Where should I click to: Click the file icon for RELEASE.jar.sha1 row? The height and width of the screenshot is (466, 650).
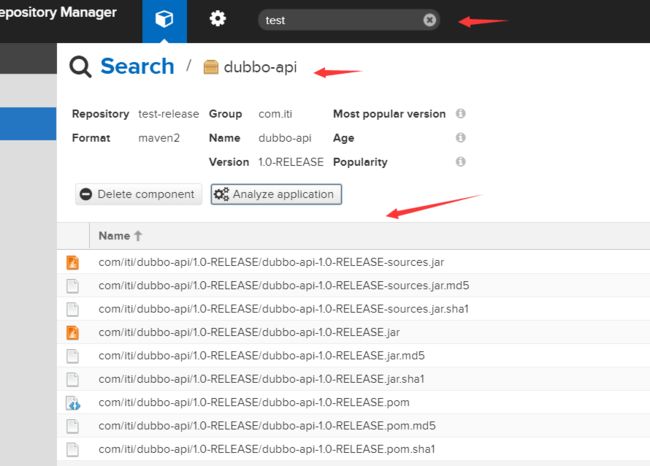(73, 379)
